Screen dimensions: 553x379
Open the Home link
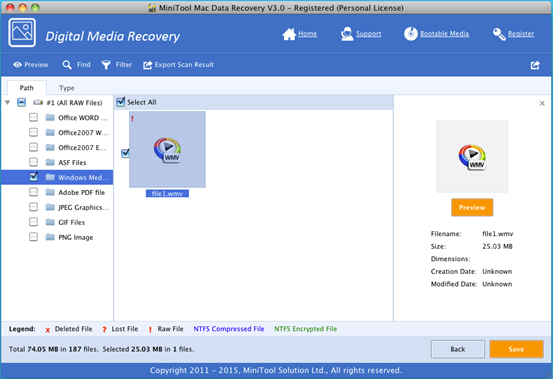tap(308, 34)
